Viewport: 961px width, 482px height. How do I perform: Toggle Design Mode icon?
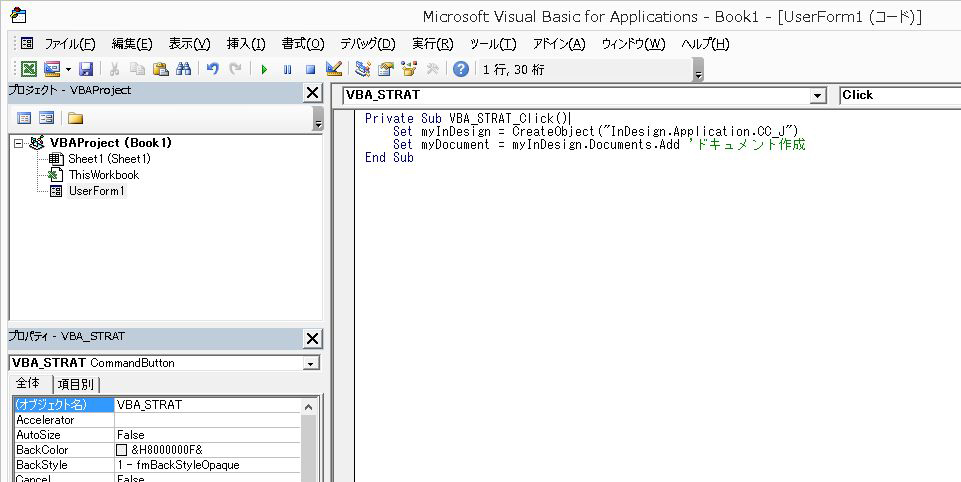(334, 69)
